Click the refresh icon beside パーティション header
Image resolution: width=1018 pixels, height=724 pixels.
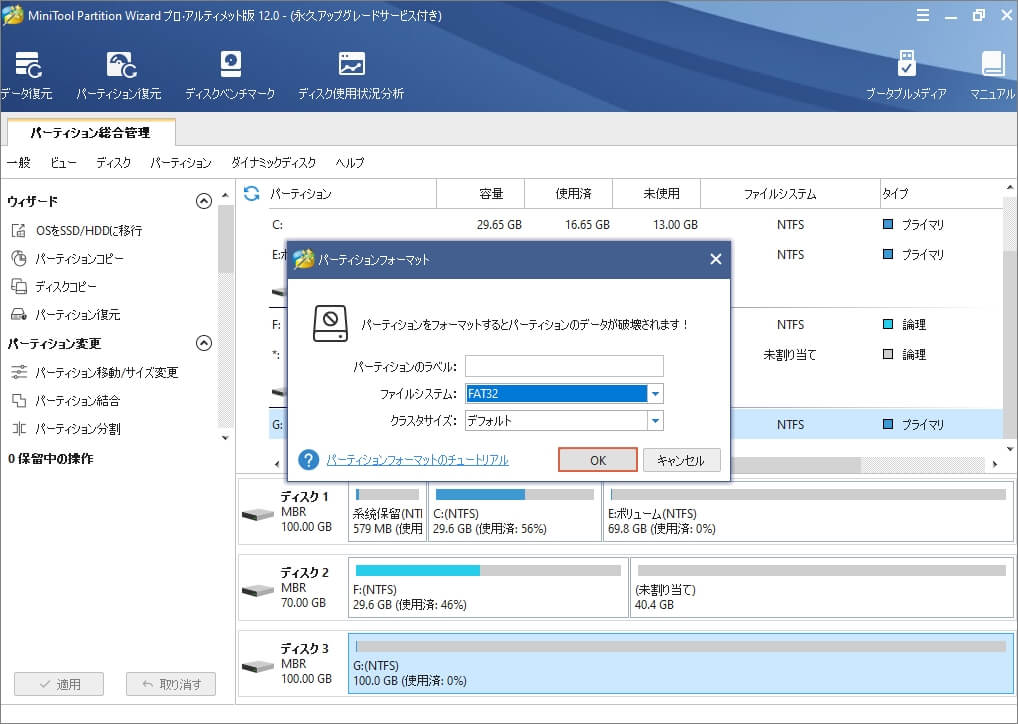251,193
